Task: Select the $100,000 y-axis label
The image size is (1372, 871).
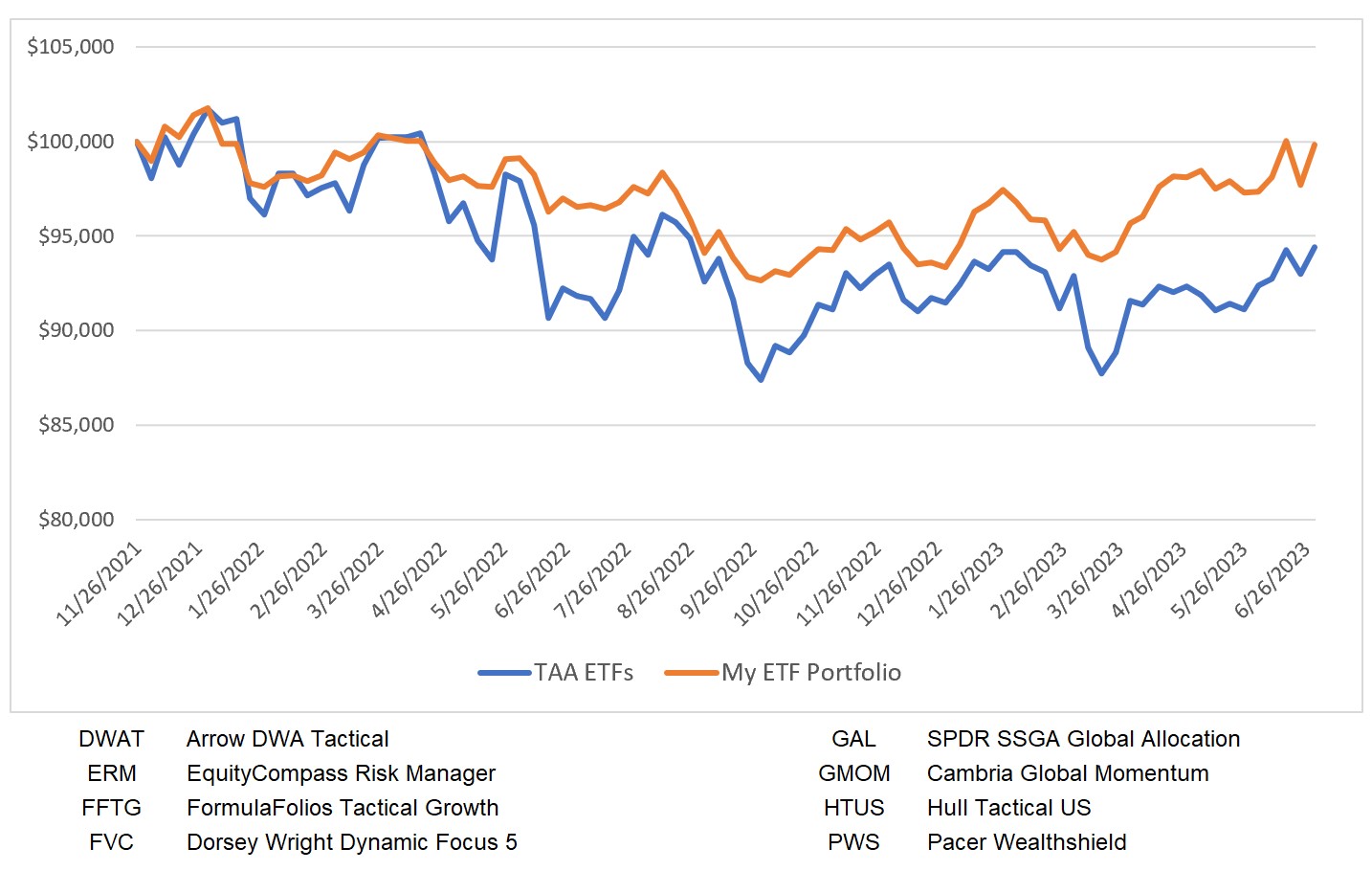Action: (71, 142)
